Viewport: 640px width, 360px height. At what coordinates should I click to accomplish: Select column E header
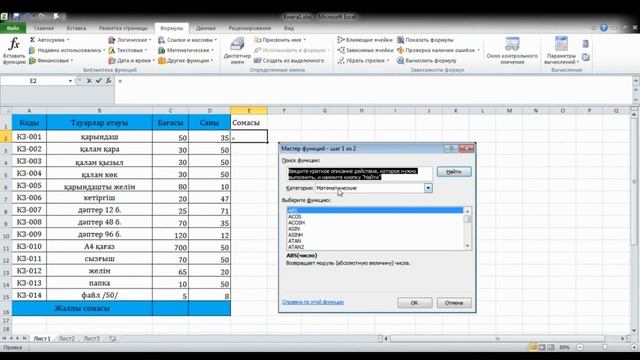click(x=249, y=111)
